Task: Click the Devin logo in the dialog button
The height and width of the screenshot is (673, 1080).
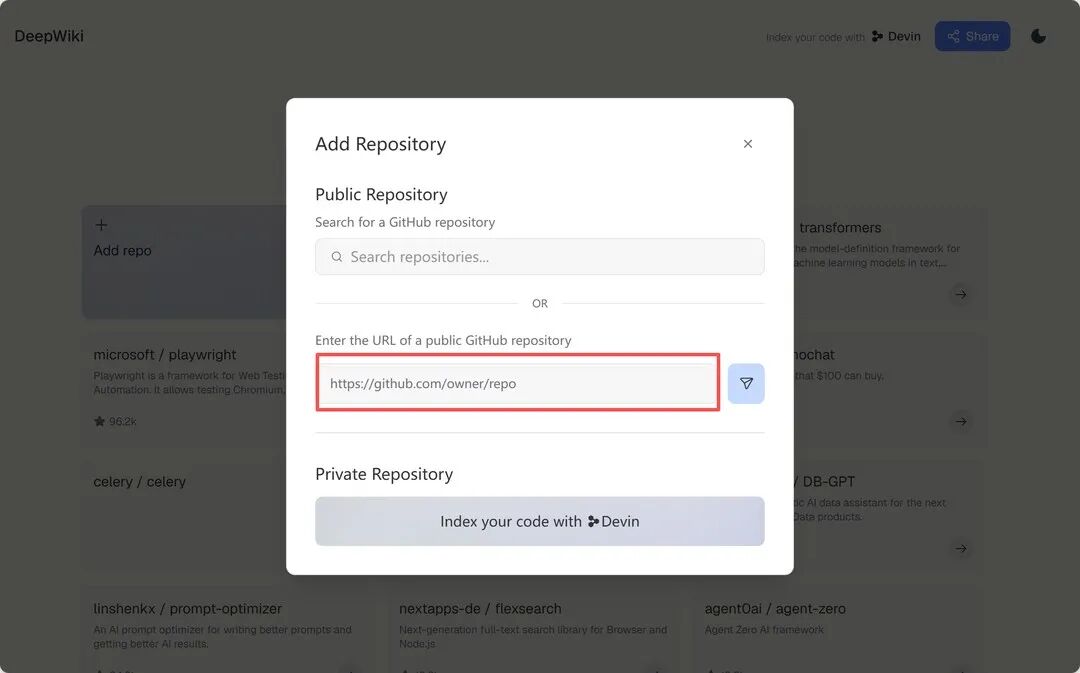Action: click(x=593, y=521)
